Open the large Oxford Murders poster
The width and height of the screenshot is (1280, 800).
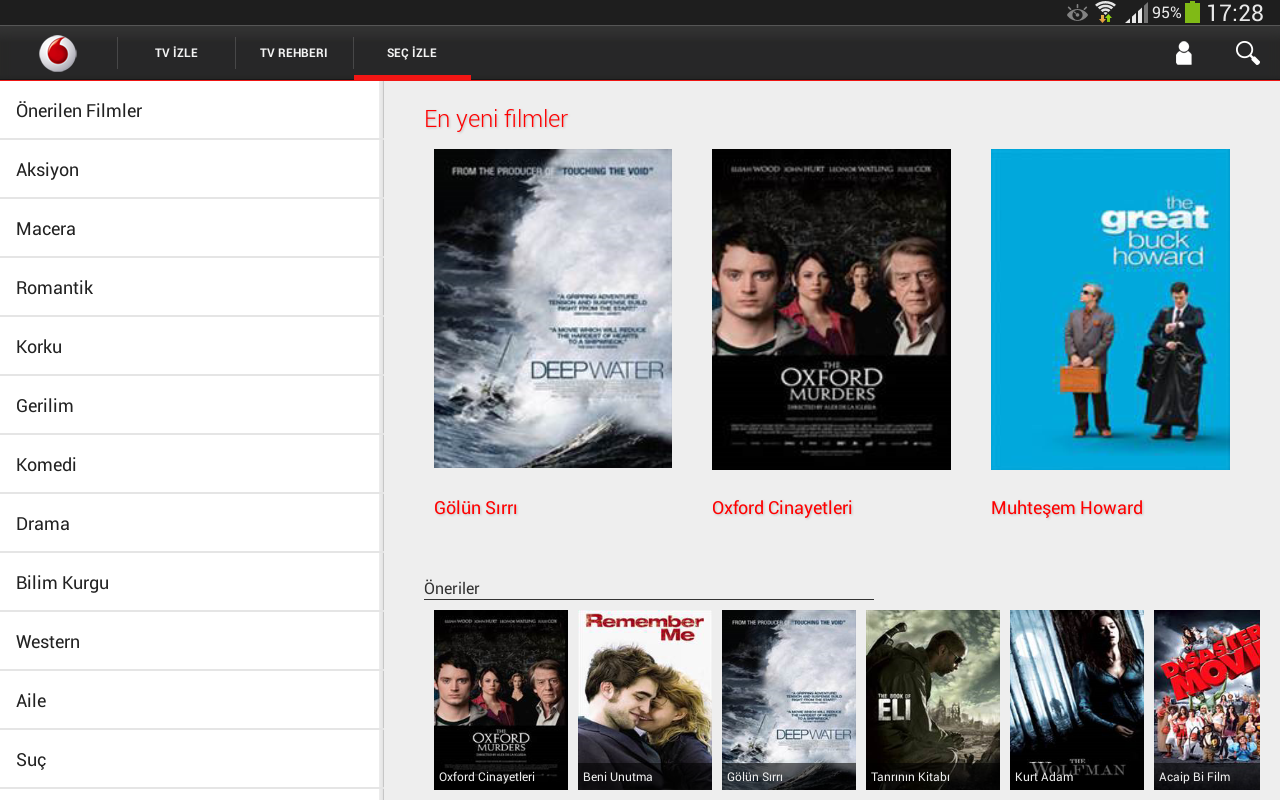pos(831,309)
